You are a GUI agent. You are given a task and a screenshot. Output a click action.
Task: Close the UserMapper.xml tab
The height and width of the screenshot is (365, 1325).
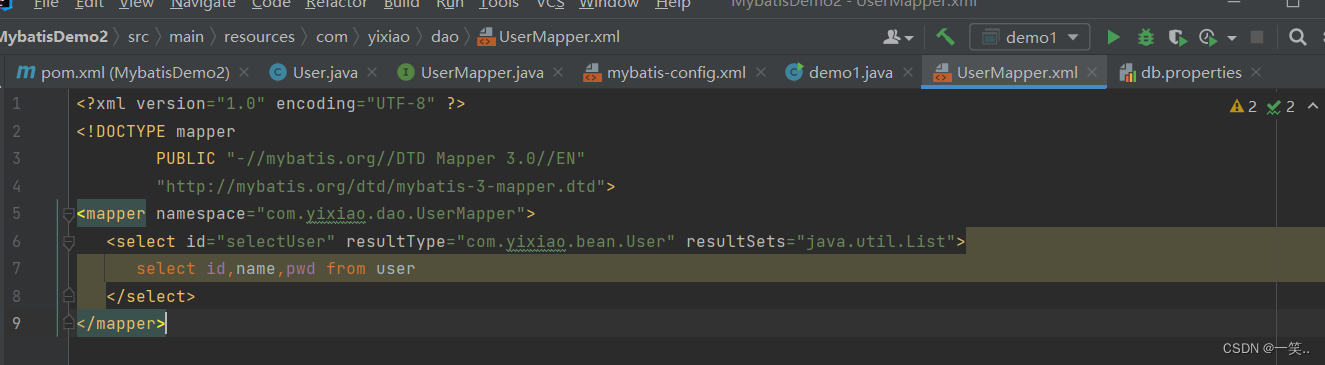[x=1093, y=73]
